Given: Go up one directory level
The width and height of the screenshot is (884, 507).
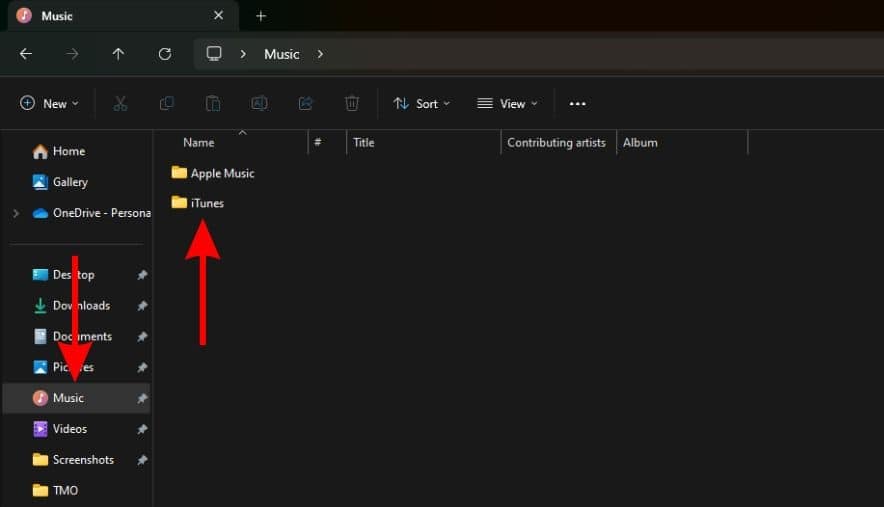Looking at the screenshot, I should [118, 54].
